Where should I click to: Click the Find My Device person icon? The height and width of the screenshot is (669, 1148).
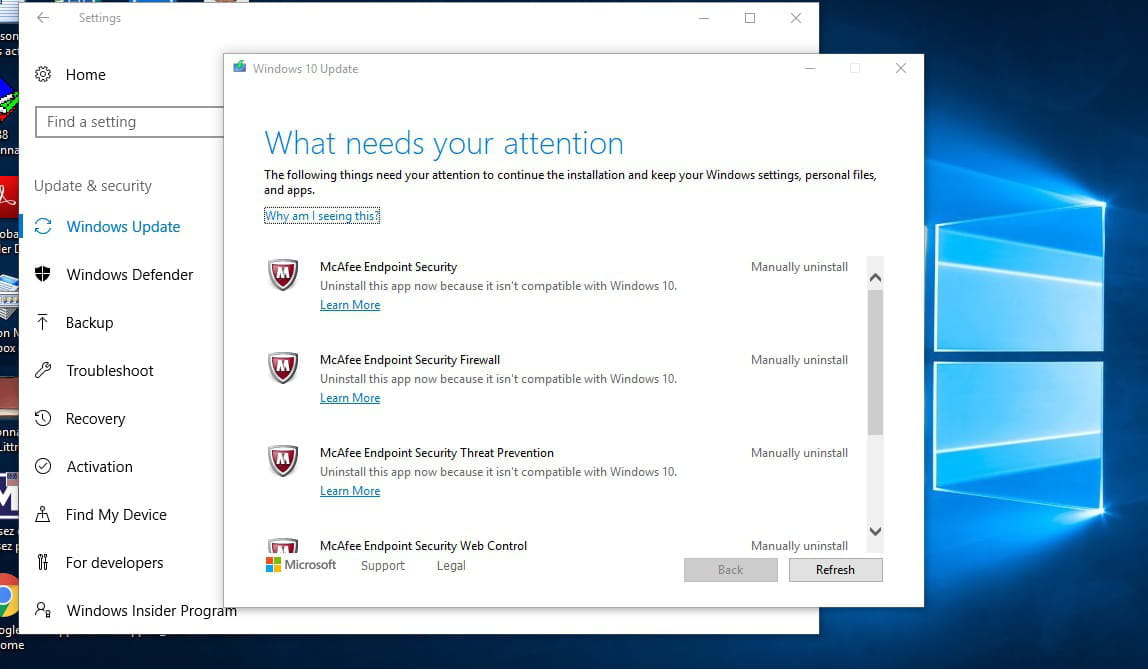click(43, 514)
